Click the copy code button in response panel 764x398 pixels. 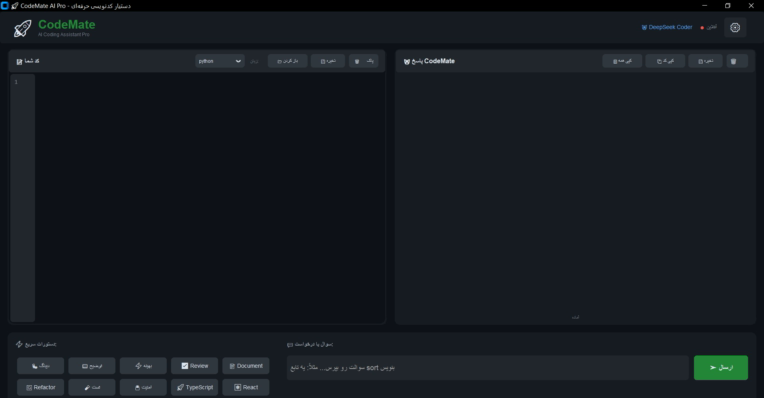(665, 61)
